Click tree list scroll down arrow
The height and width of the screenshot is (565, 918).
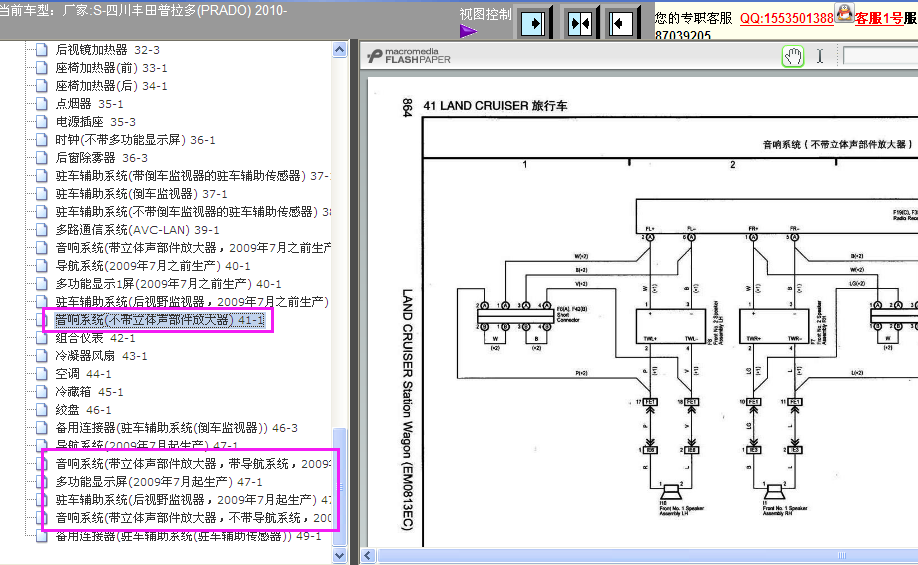(x=340, y=555)
